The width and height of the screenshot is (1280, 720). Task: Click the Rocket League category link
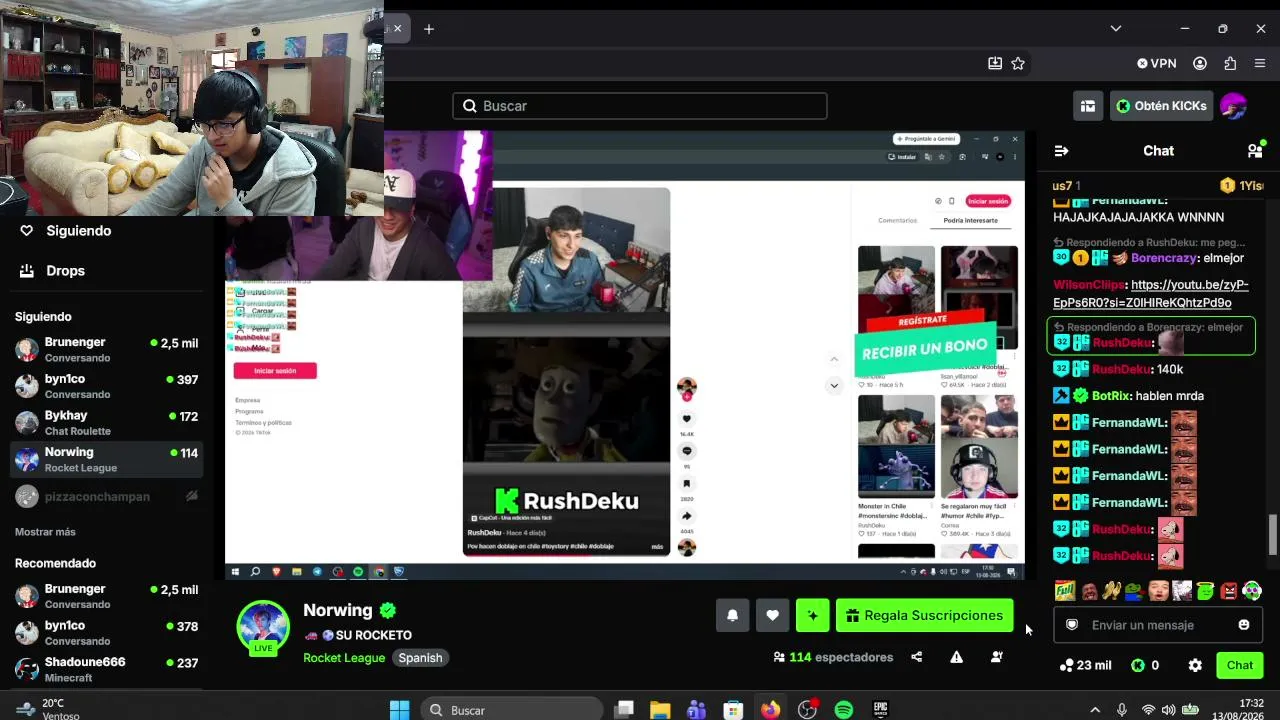tap(344, 658)
